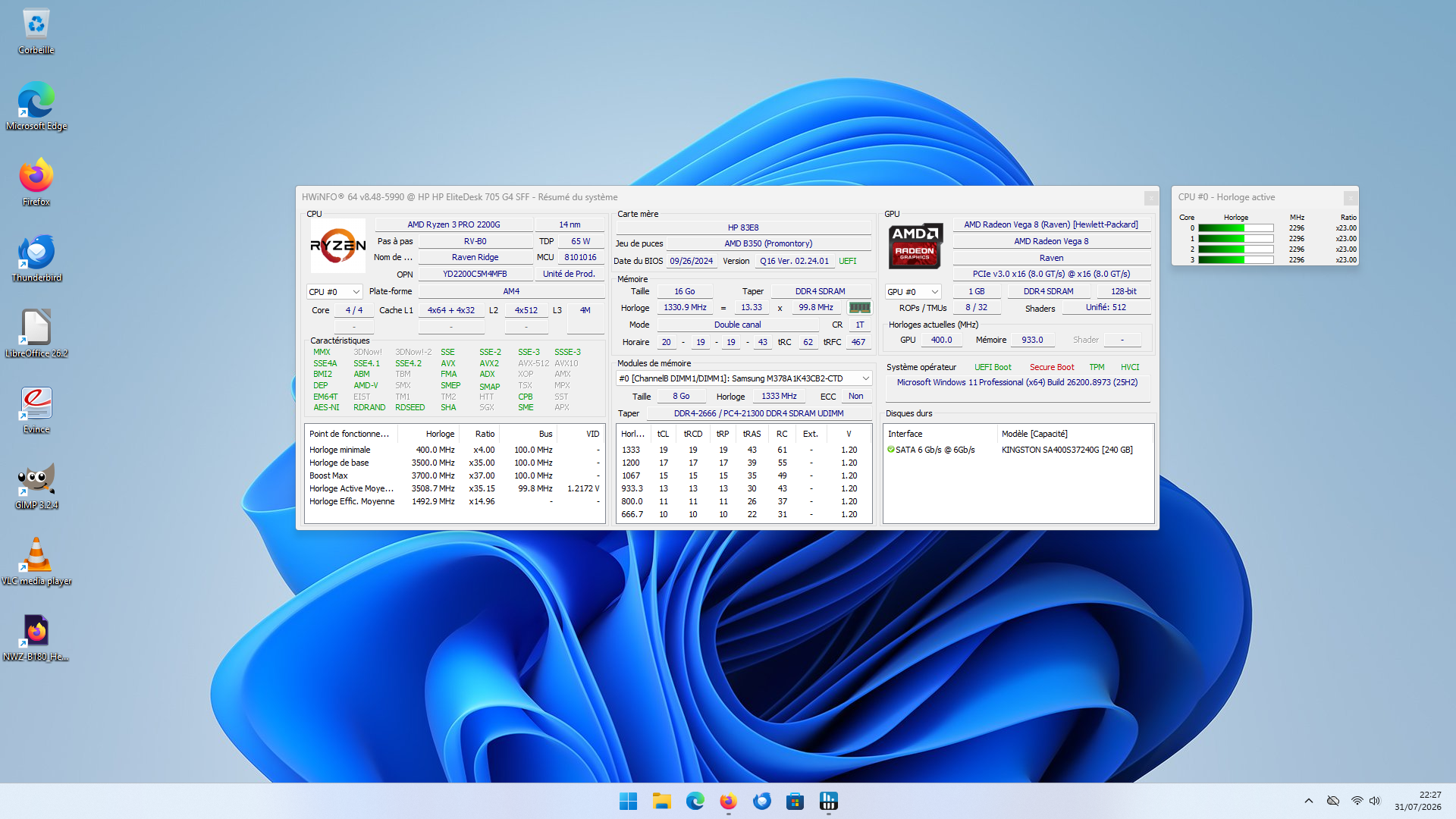Open the GPU #0 selector dropdown
The image size is (1456, 819).
click(x=913, y=292)
